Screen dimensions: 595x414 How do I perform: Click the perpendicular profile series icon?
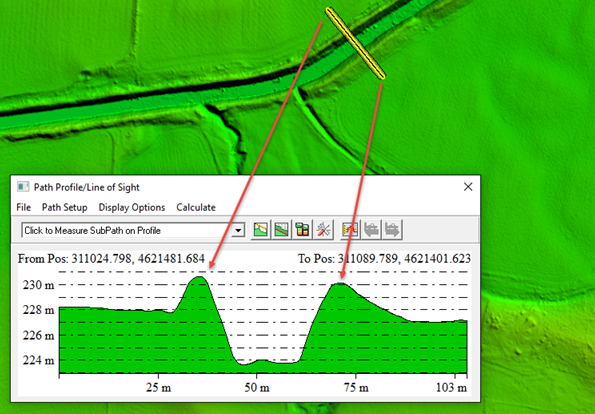pyautogui.click(x=350, y=230)
